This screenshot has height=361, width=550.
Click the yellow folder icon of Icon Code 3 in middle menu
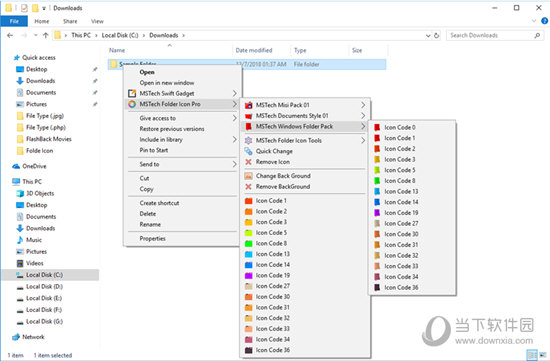[248, 222]
